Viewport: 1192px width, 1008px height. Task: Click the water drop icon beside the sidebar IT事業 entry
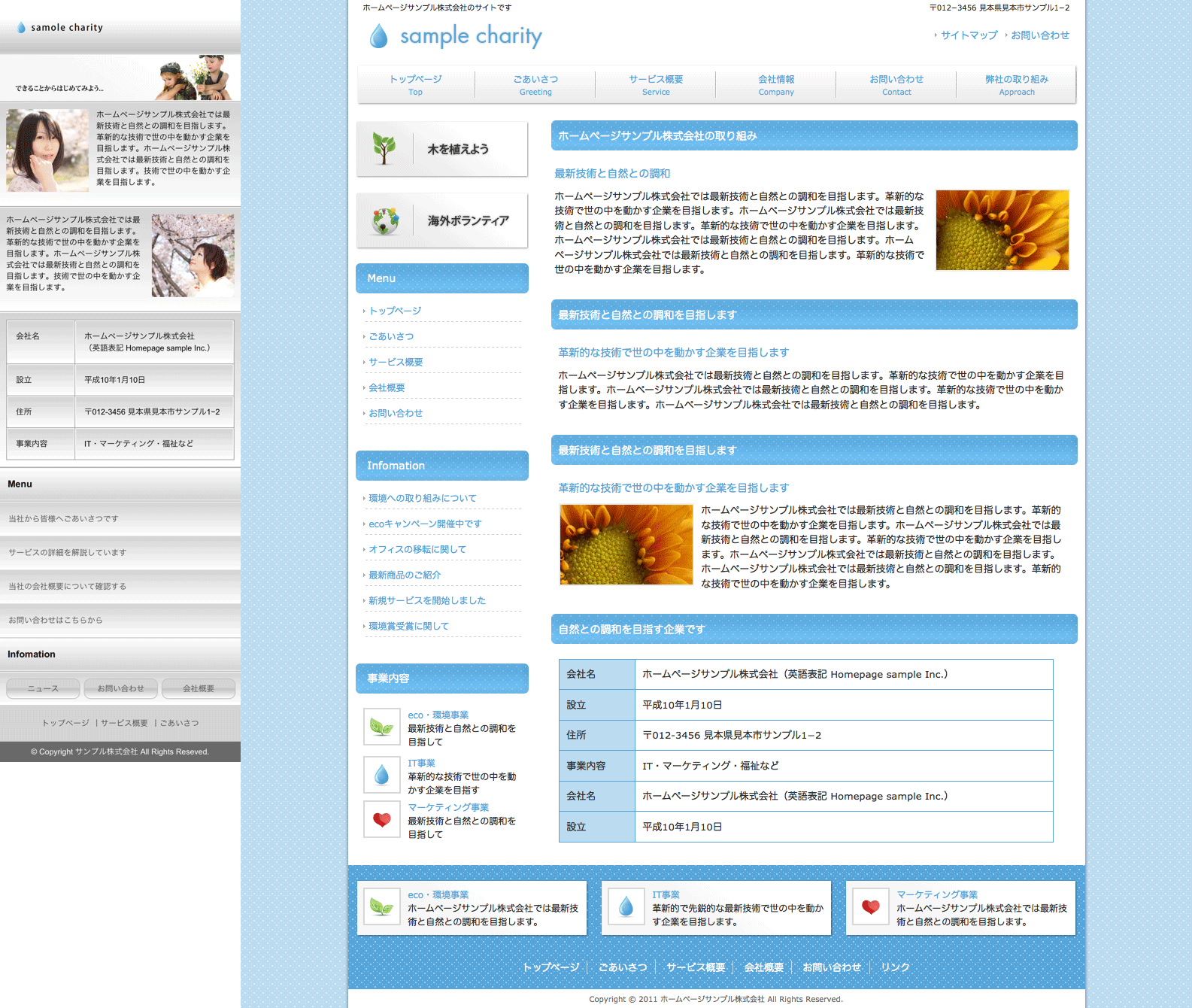coord(382,775)
